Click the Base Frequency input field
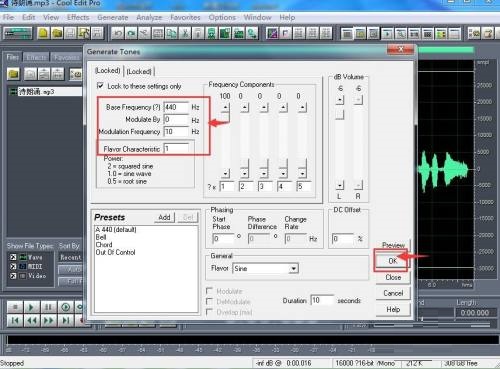Viewport: 500px width, 369px height. (x=176, y=107)
